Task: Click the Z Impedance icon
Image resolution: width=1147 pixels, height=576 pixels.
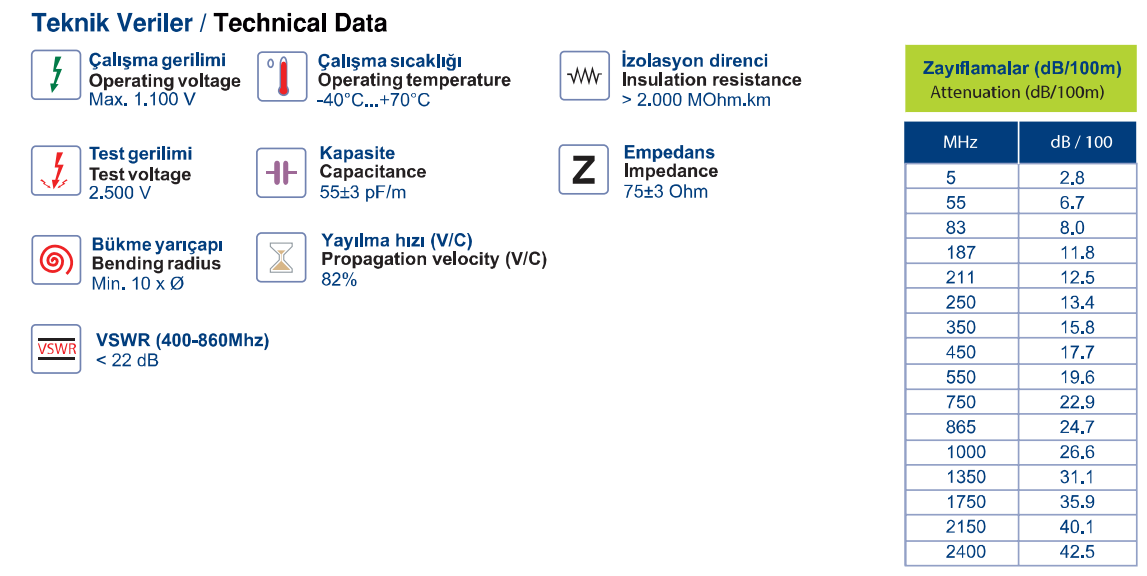Action: (584, 170)
